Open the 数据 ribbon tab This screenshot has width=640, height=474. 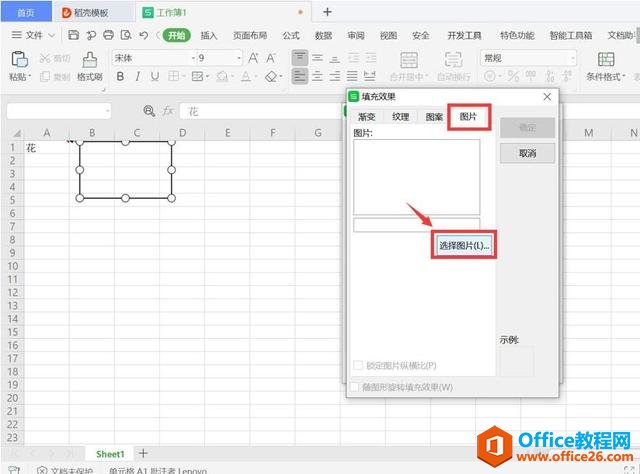[323, 36]
